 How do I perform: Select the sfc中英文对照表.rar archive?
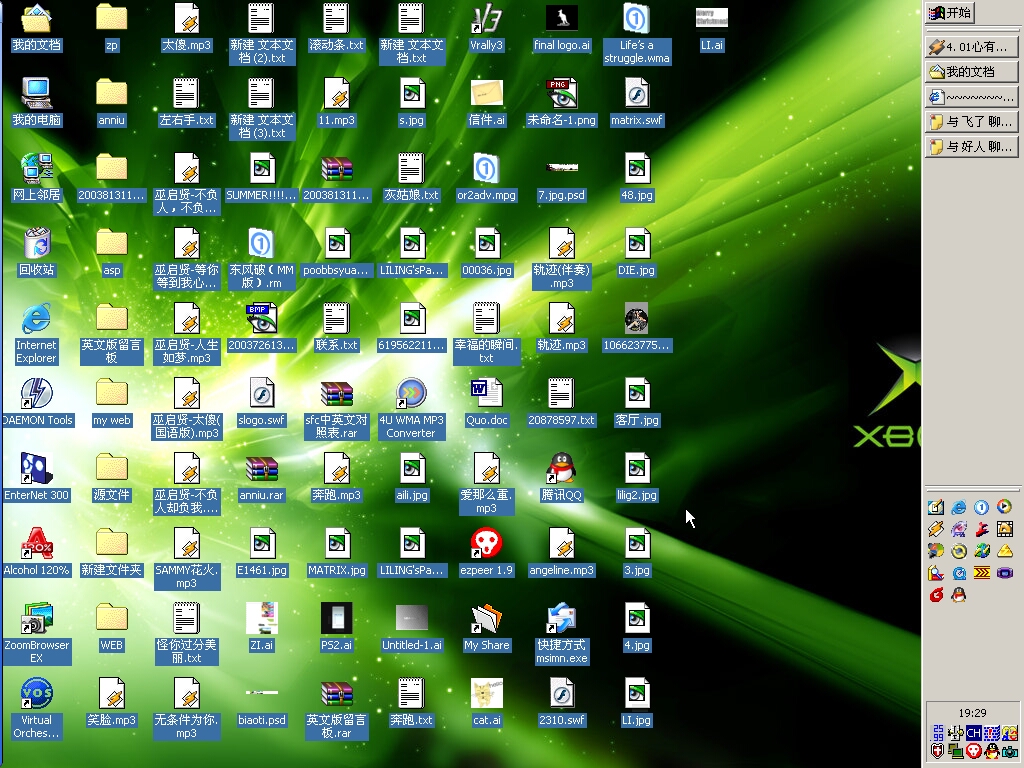click(x=336, y=408)
